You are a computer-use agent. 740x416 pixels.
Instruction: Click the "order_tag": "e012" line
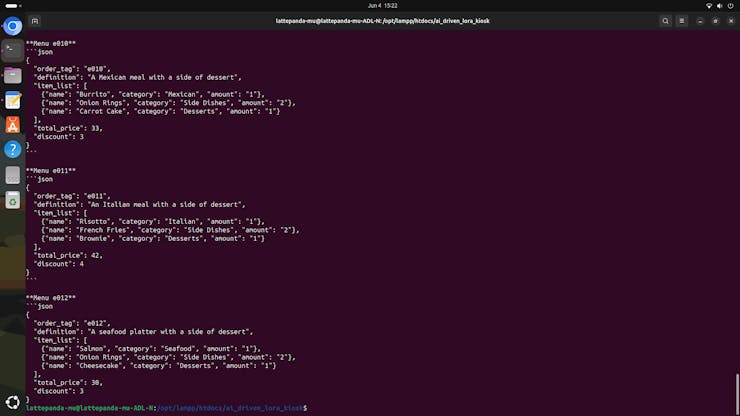(x=72, y=323)
